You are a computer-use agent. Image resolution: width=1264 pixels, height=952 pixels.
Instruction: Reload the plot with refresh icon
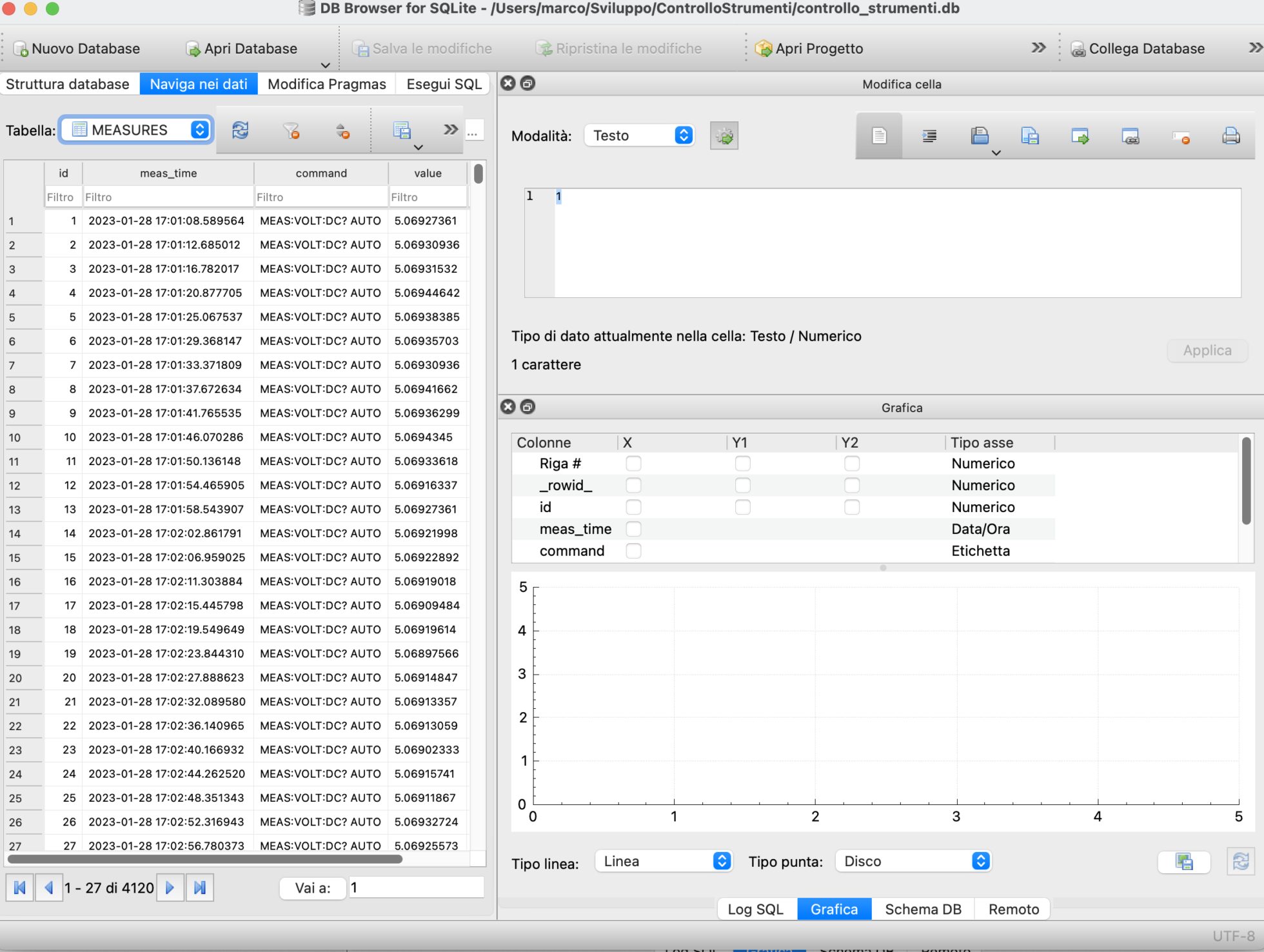click(1241, 862)
